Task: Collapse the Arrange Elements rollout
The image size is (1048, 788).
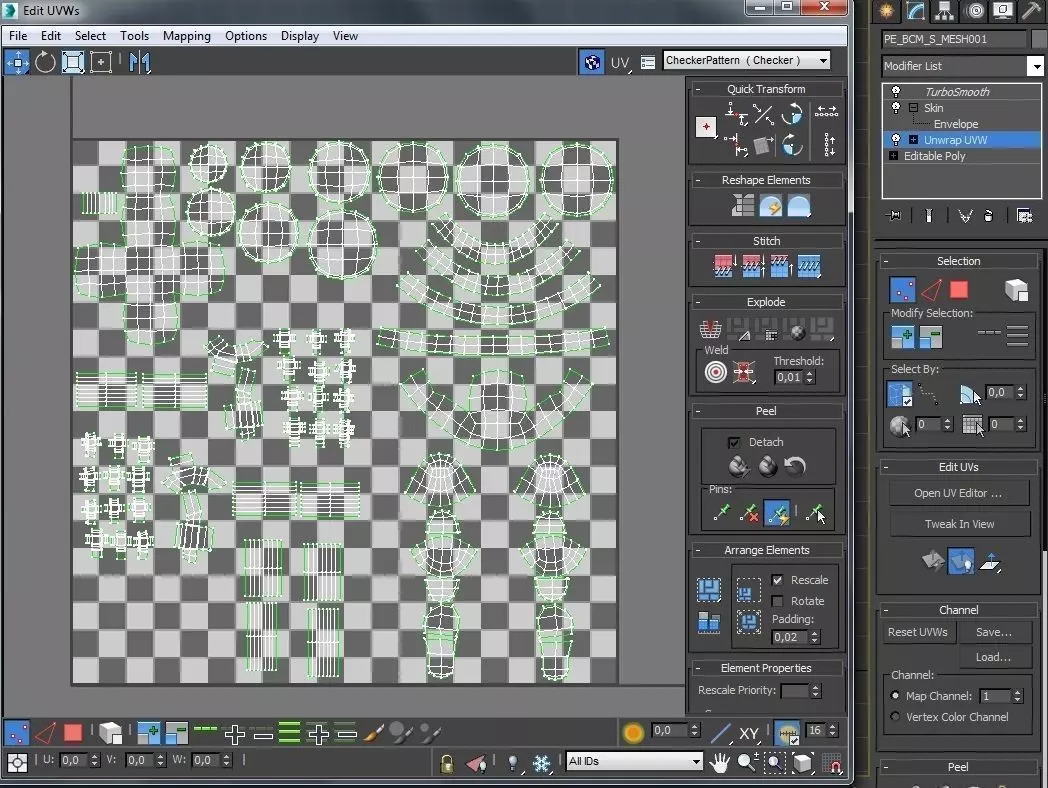Action: pyautogui.click(x=698, y=551)
